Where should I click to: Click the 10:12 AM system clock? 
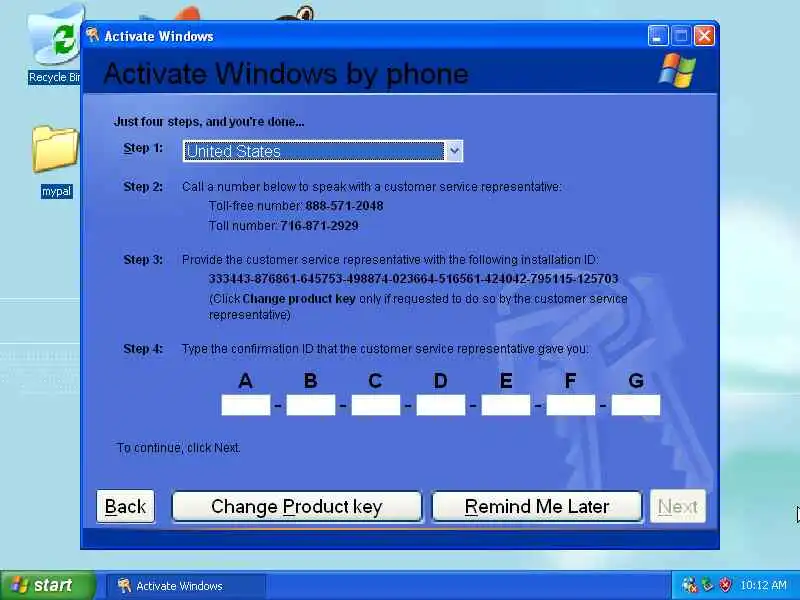point(763,585)
